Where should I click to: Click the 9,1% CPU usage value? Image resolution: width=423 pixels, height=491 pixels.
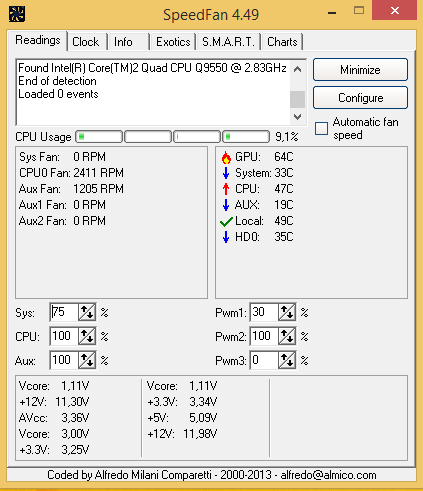pos(287,137)
